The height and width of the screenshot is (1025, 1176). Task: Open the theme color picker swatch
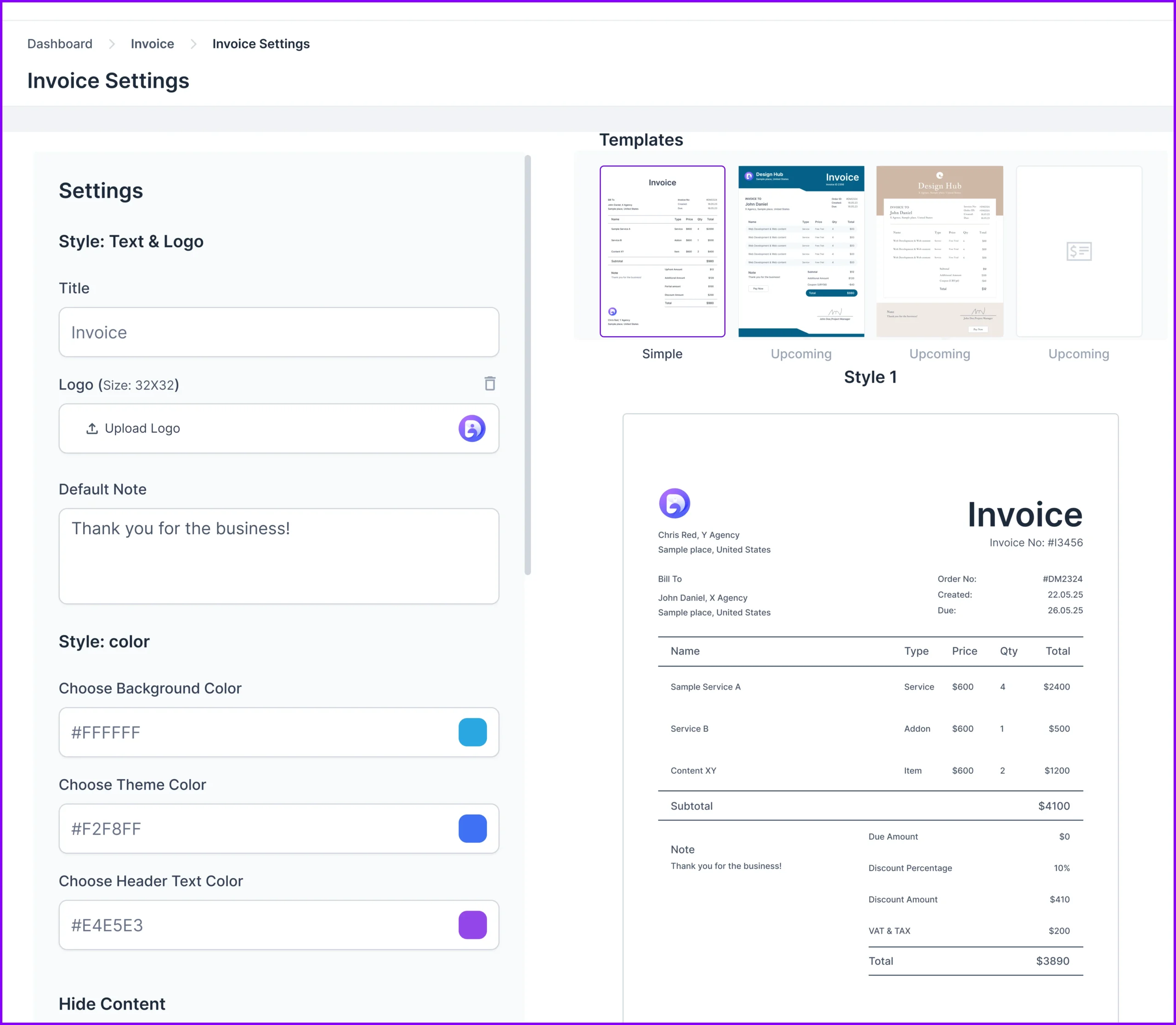tap(472, 828)
